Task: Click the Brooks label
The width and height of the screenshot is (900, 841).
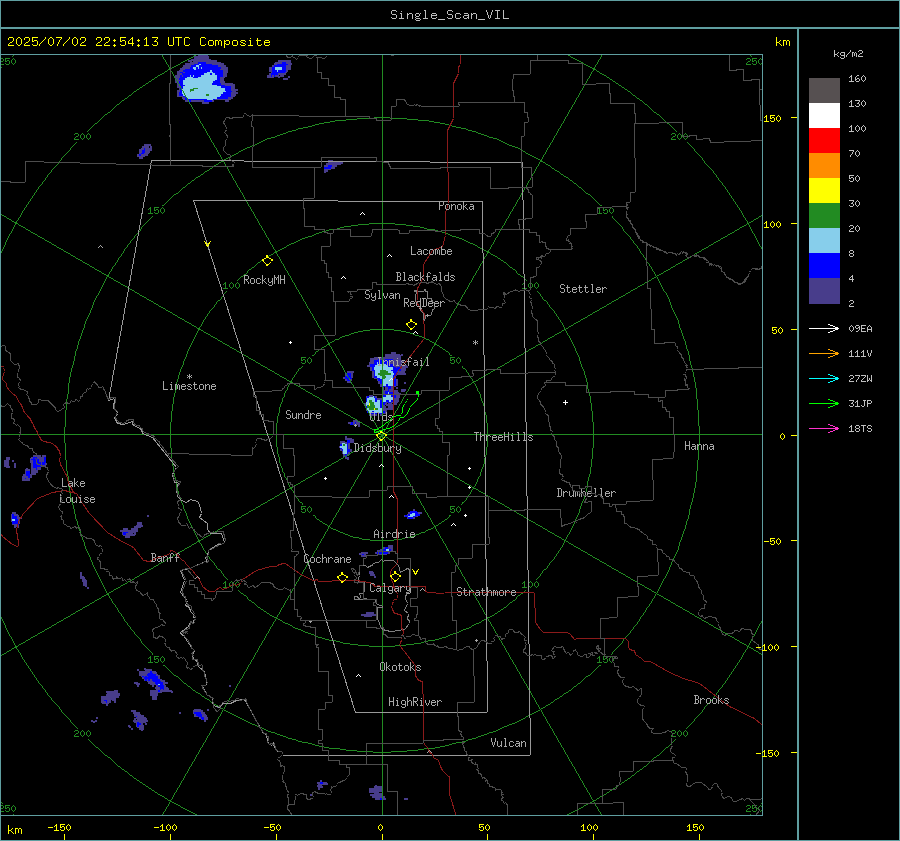Action: tap(711, 700)
